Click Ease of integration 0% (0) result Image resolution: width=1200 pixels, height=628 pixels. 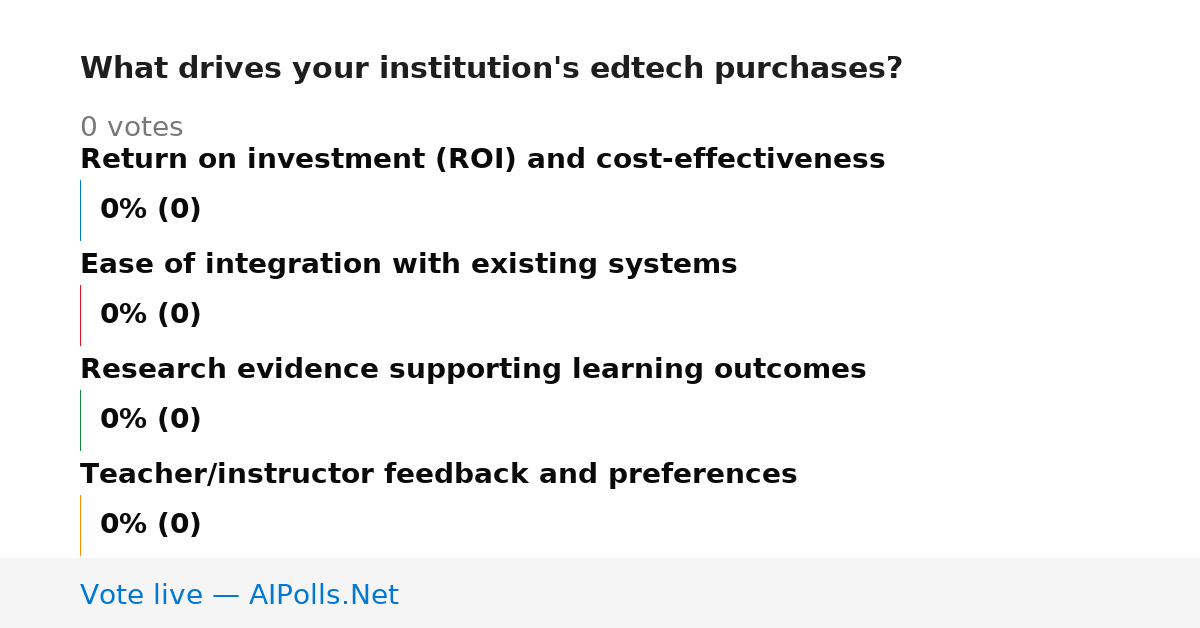(x=150, y=315)
